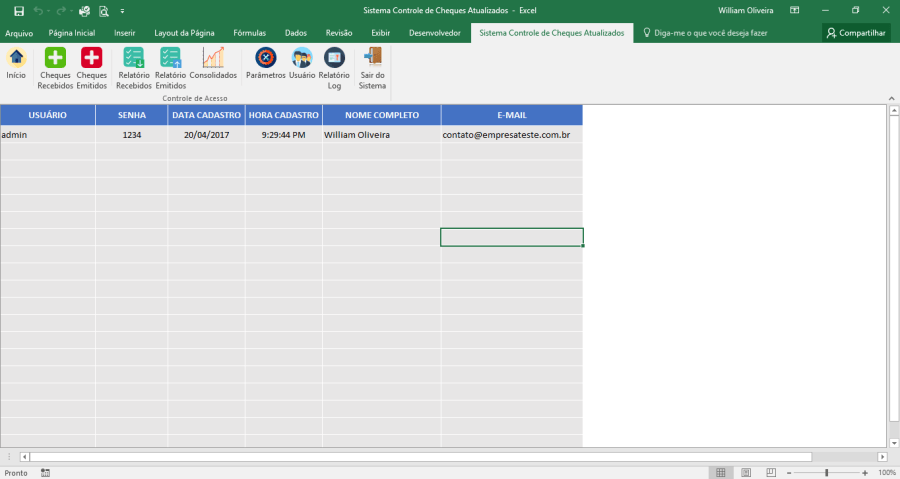Open the Revisão tab
This screenshot has width=900, height=479.
coord(339,33)
